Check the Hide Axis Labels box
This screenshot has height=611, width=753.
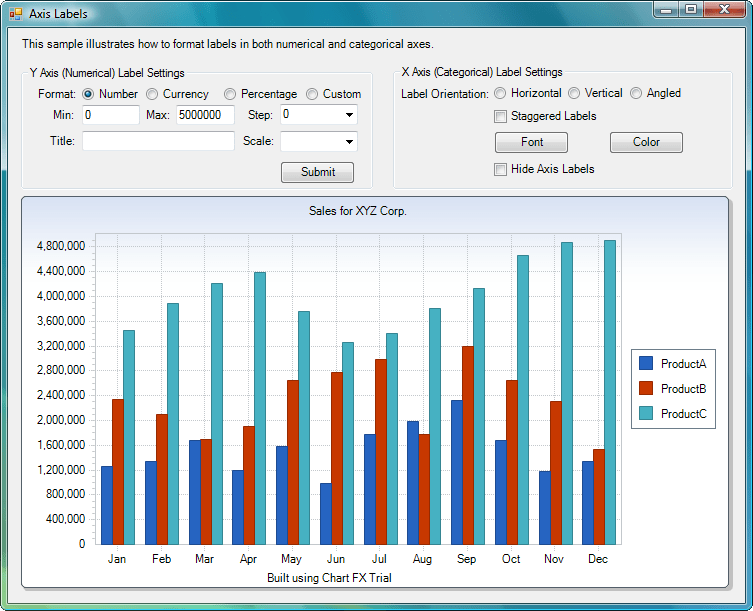[x=500, y=169]
